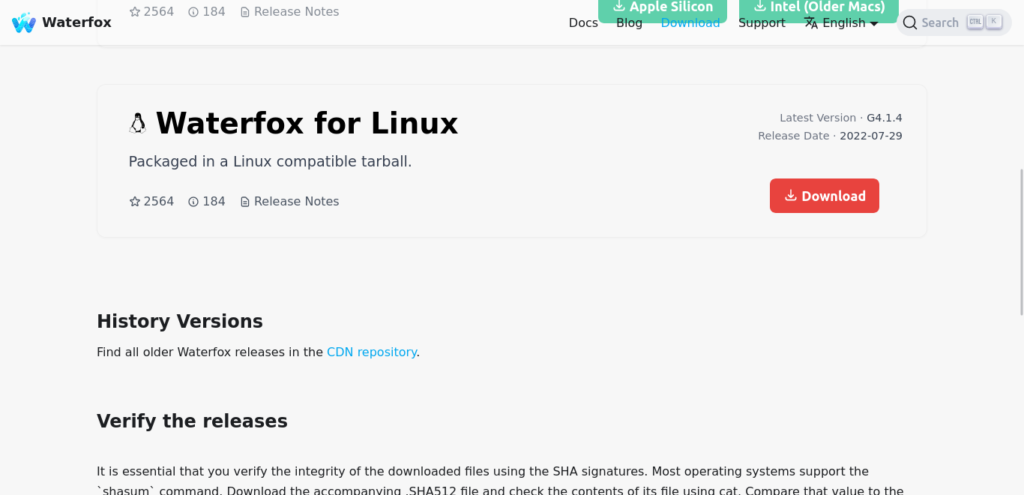Click the History Versions heading
The height and width of the screenshot is (495, 1024).
tap(180, 321)
